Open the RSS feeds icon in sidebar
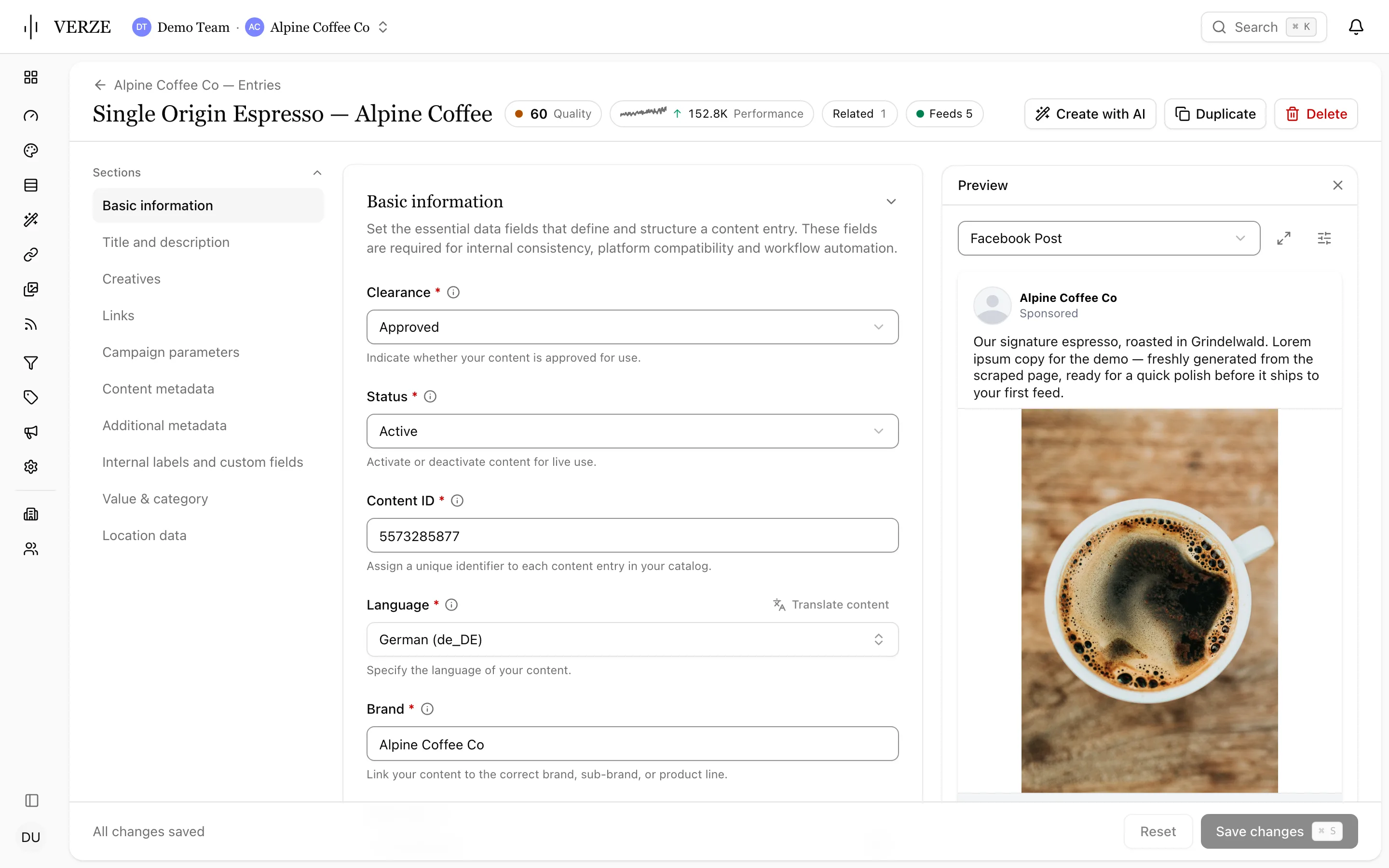This screenshot has width=1389, height=868. pyautogui.click(x=31, y=325)
